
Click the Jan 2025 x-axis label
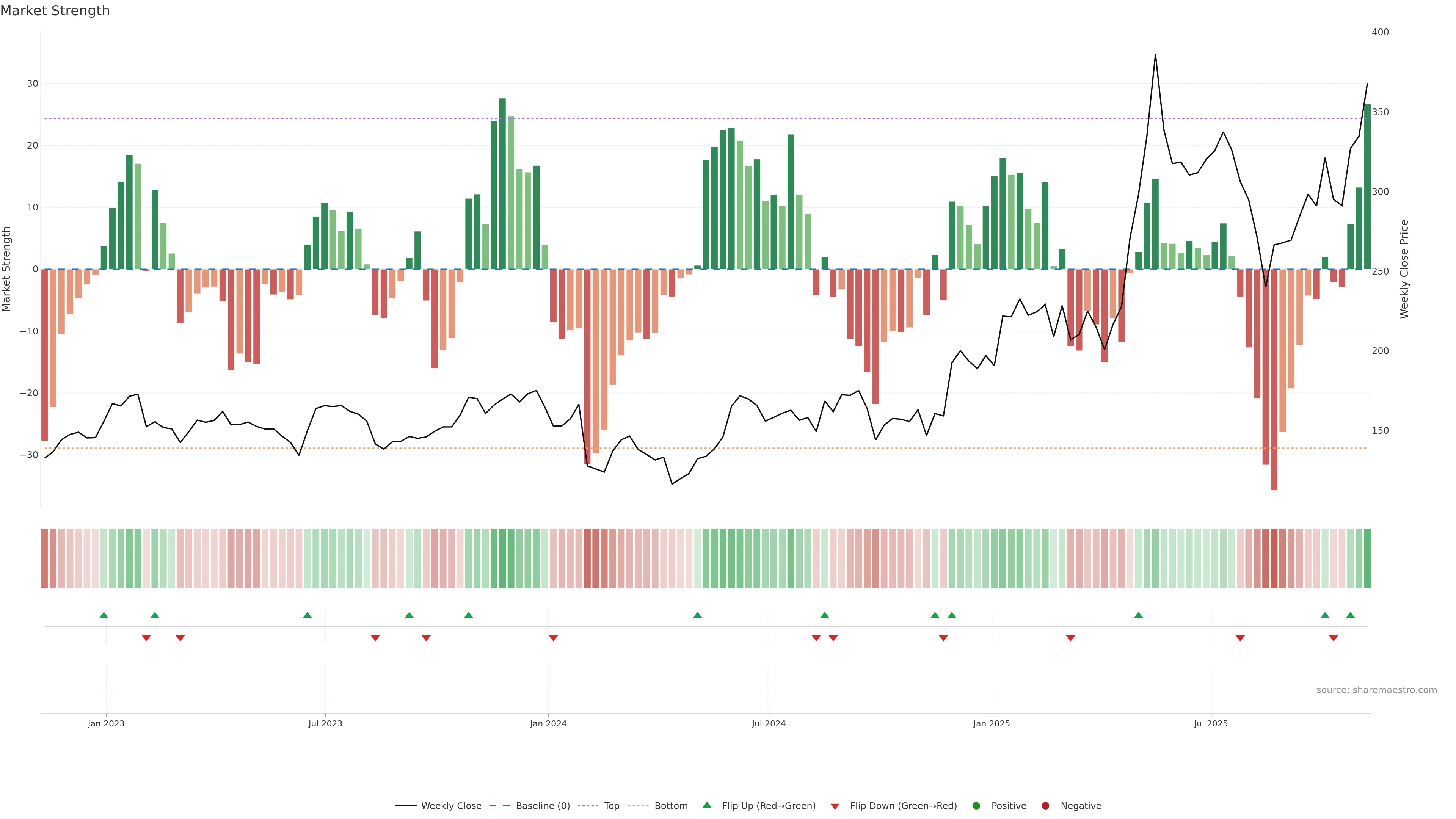click(992, 723)
